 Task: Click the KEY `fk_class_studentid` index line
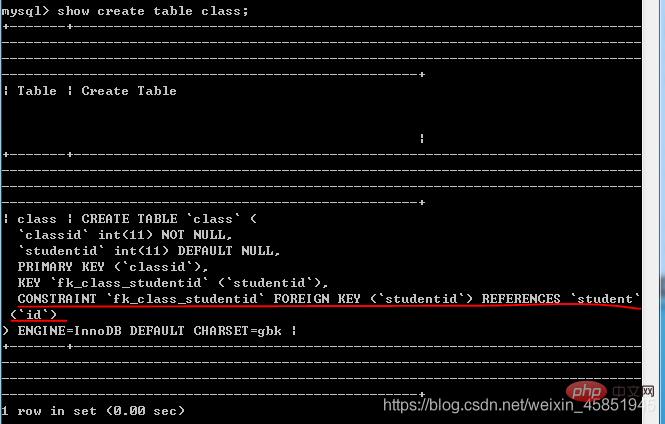click(x=173, y=283)
